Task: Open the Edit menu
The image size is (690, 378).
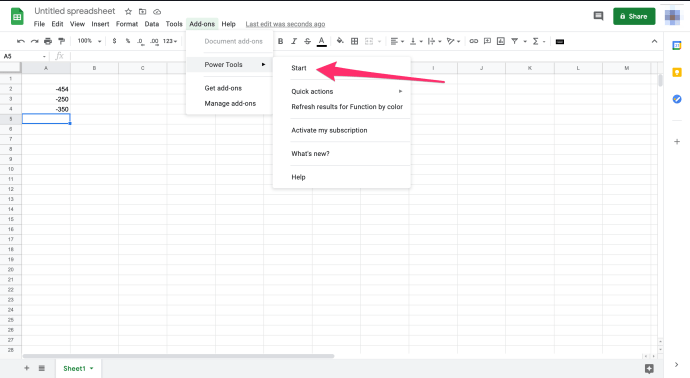Action: (x=57, y=24)
